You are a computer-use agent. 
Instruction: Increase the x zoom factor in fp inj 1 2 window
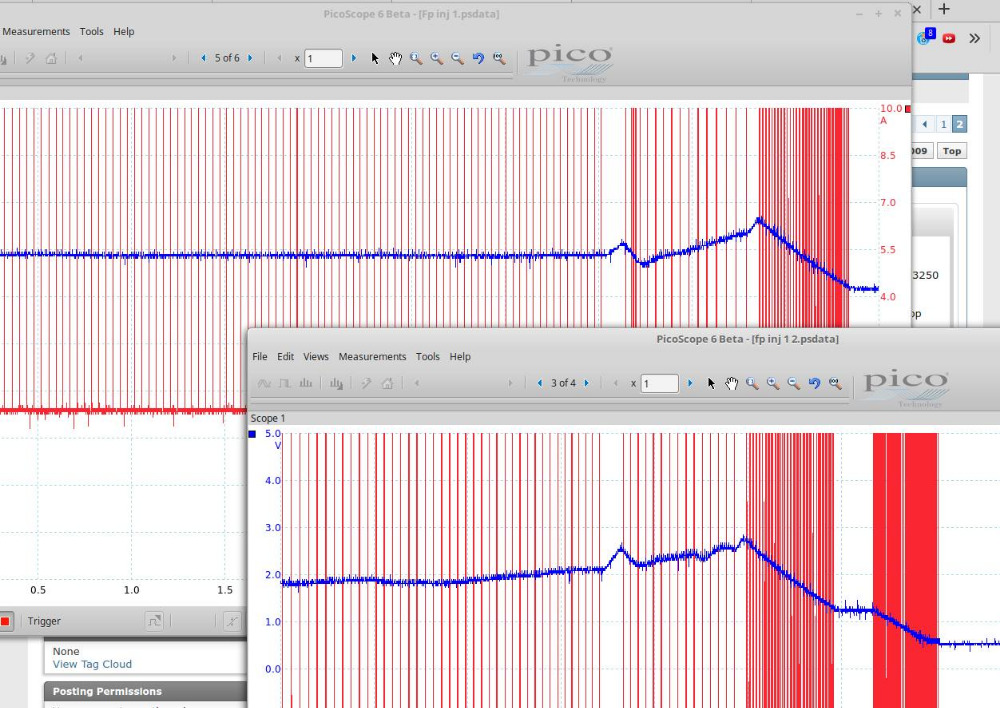coord(690,384)
